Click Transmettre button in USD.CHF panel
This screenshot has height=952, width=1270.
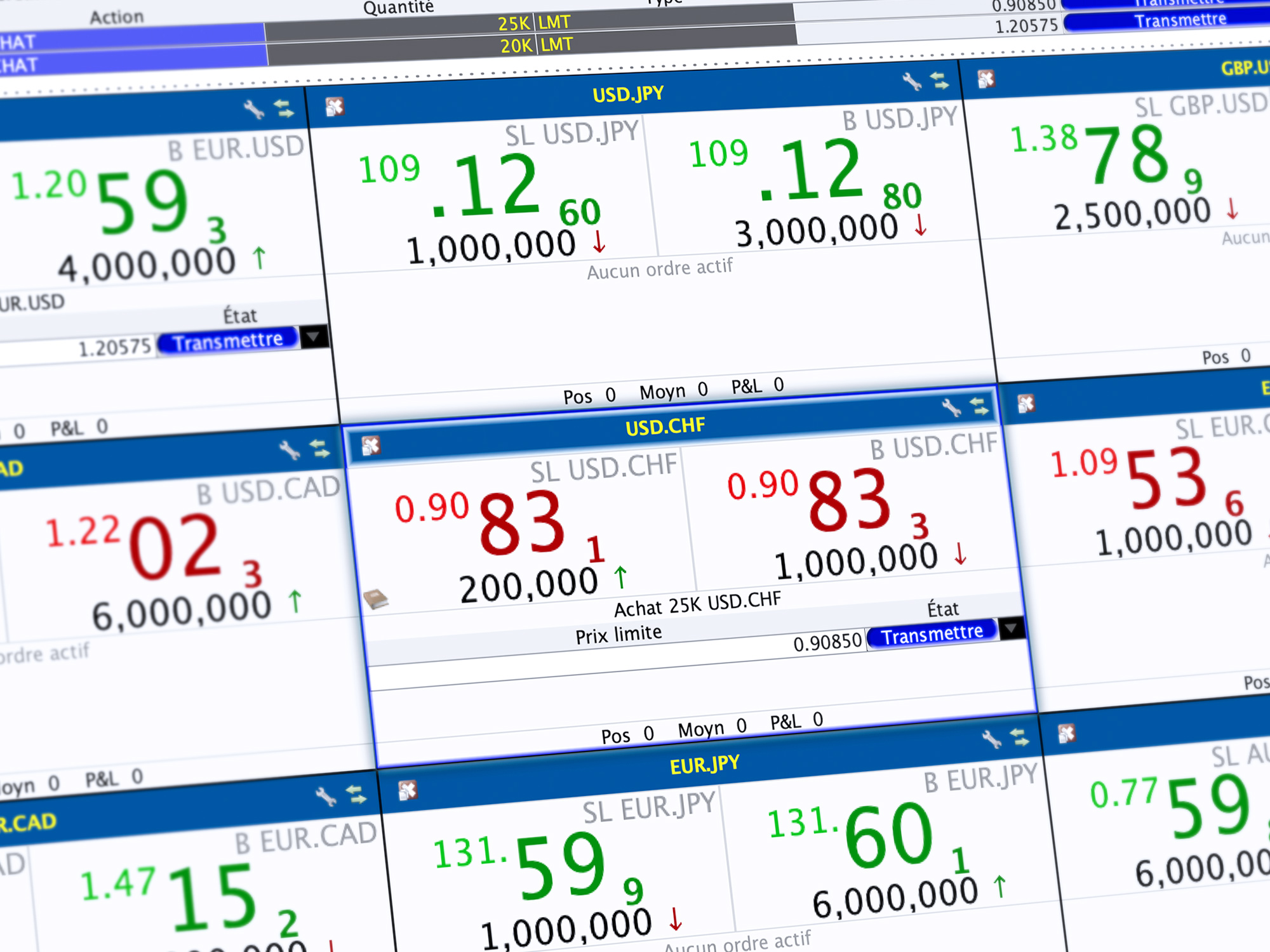click(932, 634)
